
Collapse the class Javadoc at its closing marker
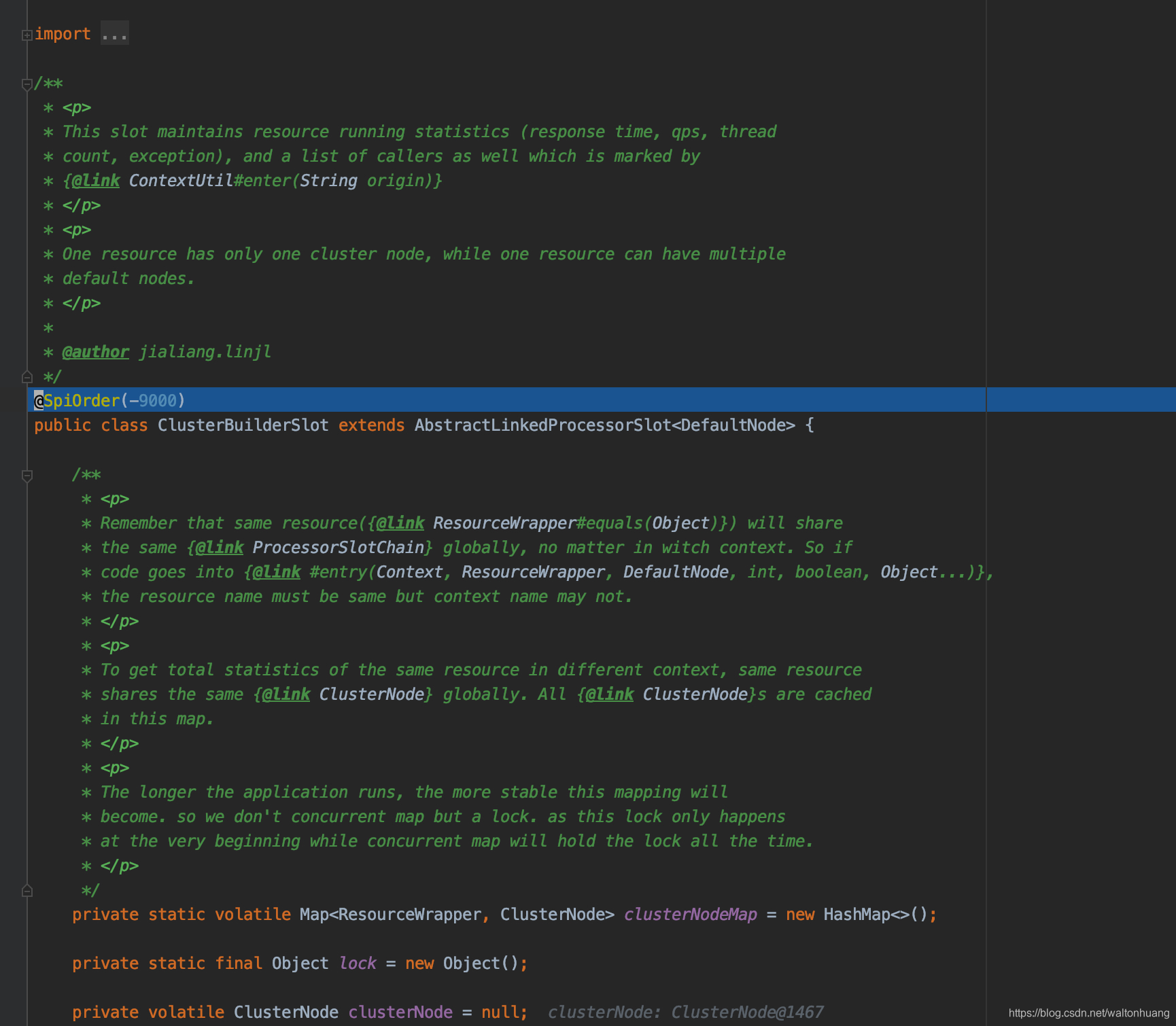tap(27, 376)
